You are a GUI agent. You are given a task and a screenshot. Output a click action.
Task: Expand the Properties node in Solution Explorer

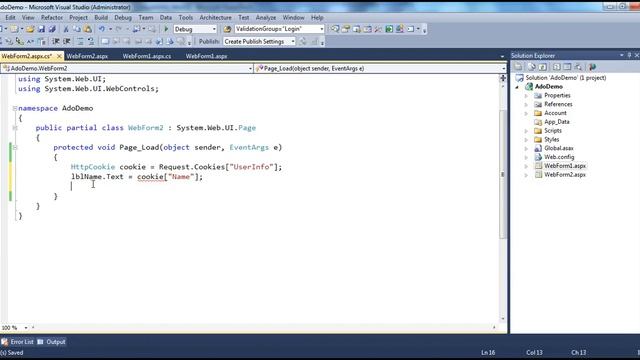526,96
